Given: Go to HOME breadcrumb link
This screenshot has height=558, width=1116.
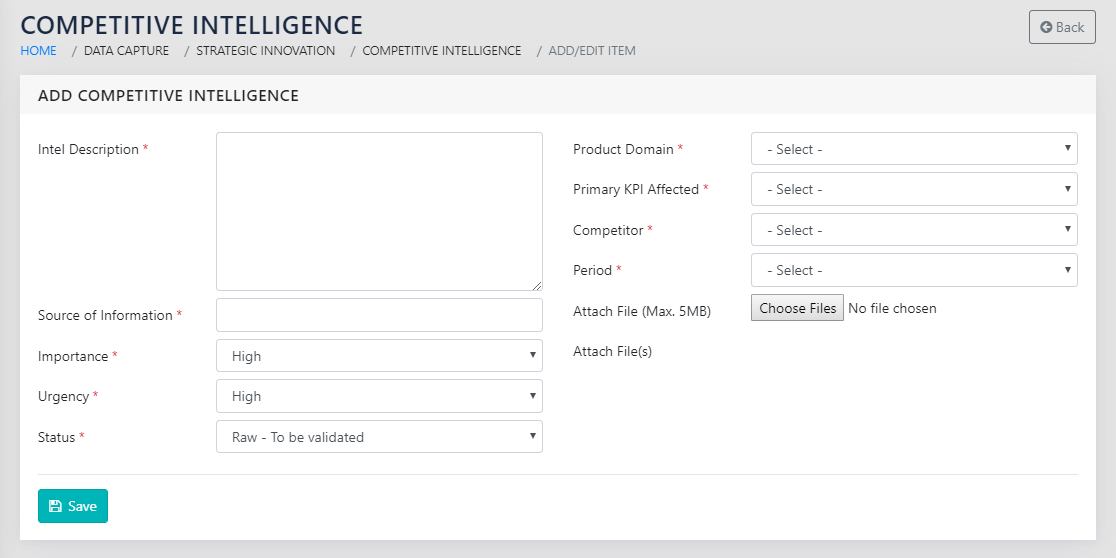Looking at the screenshot, I should 39,50.
